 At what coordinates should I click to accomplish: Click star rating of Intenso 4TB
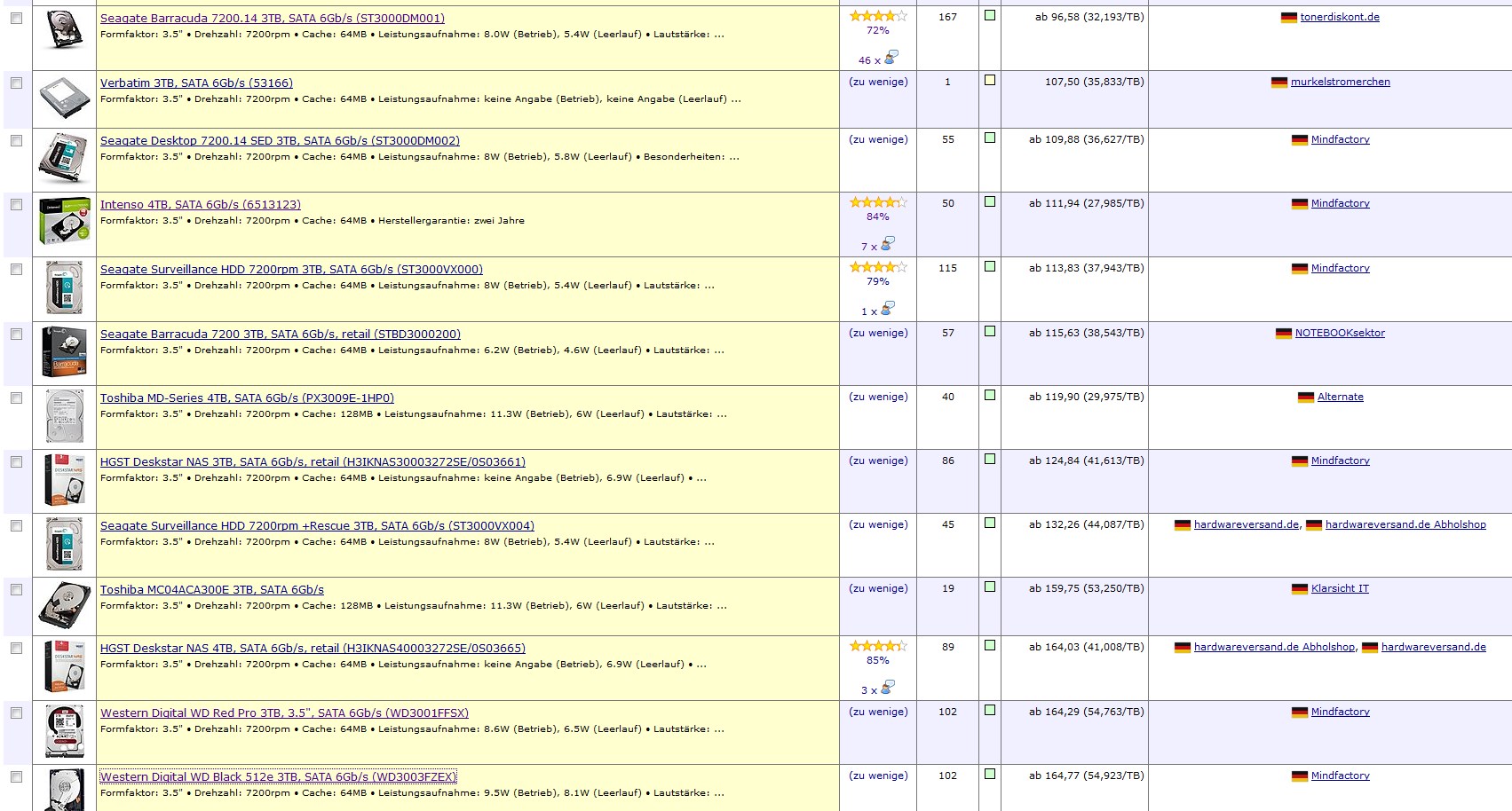click(878, 202)
